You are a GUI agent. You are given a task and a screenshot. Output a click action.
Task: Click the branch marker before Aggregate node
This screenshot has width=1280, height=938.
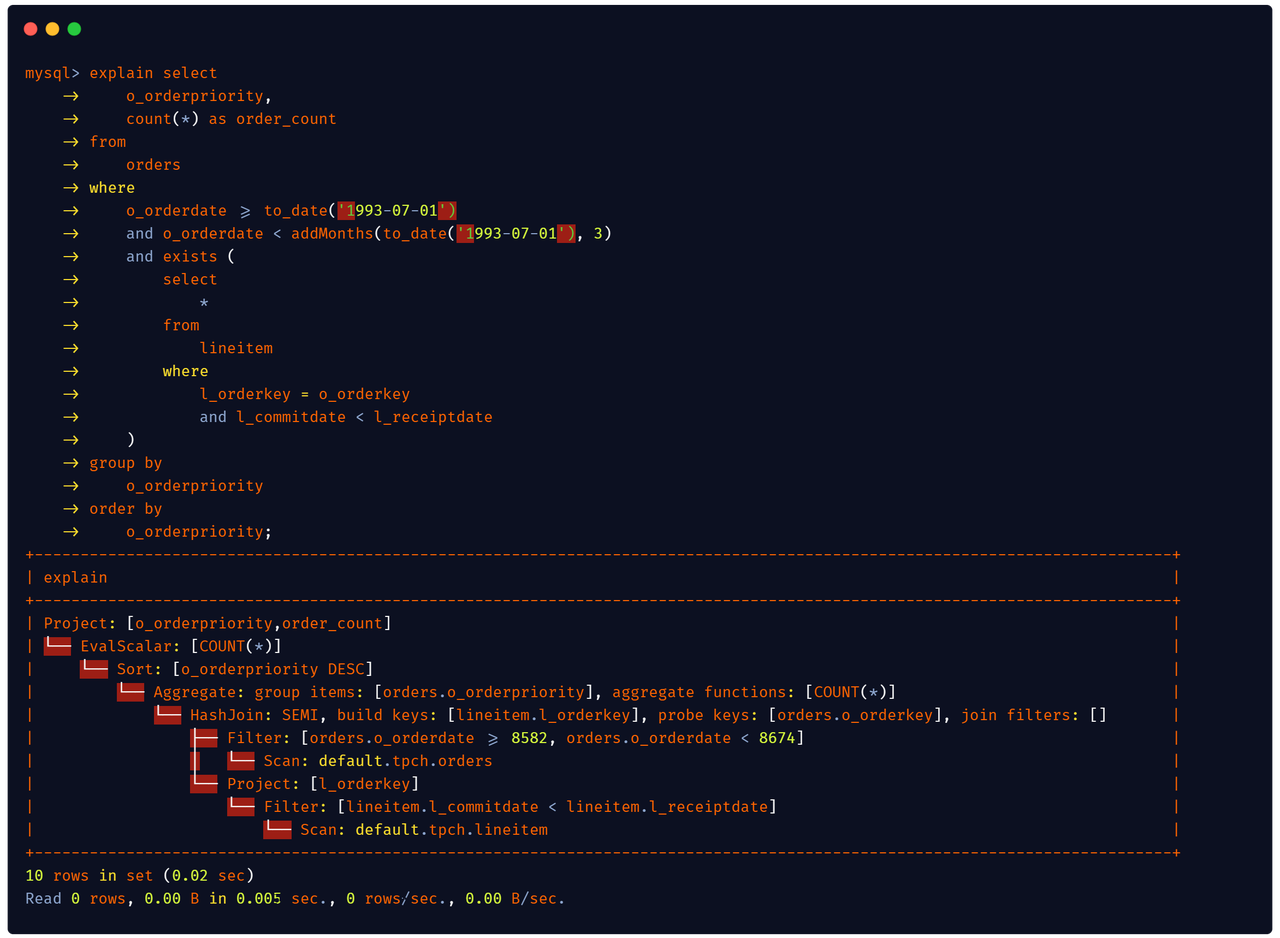tap(131, 692)
